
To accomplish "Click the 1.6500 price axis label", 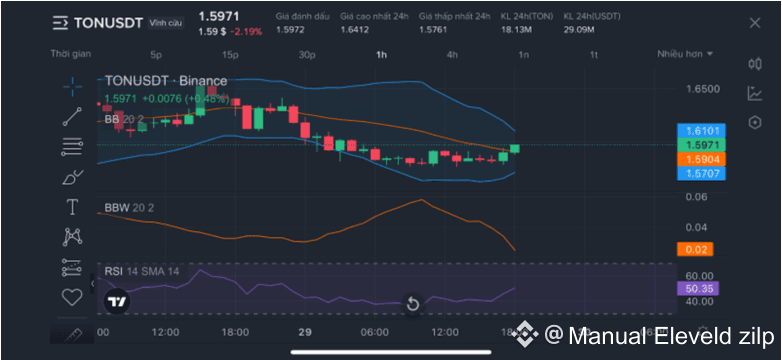I will tap(703, 90).
